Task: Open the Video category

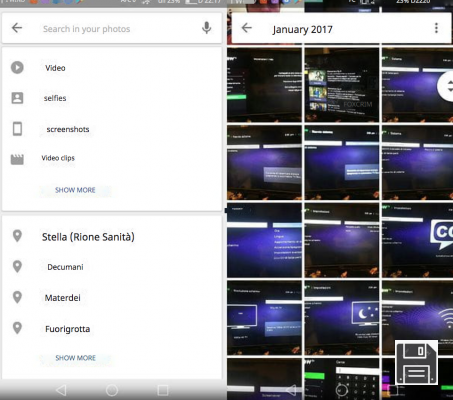Action: click(x=112, y=68)
